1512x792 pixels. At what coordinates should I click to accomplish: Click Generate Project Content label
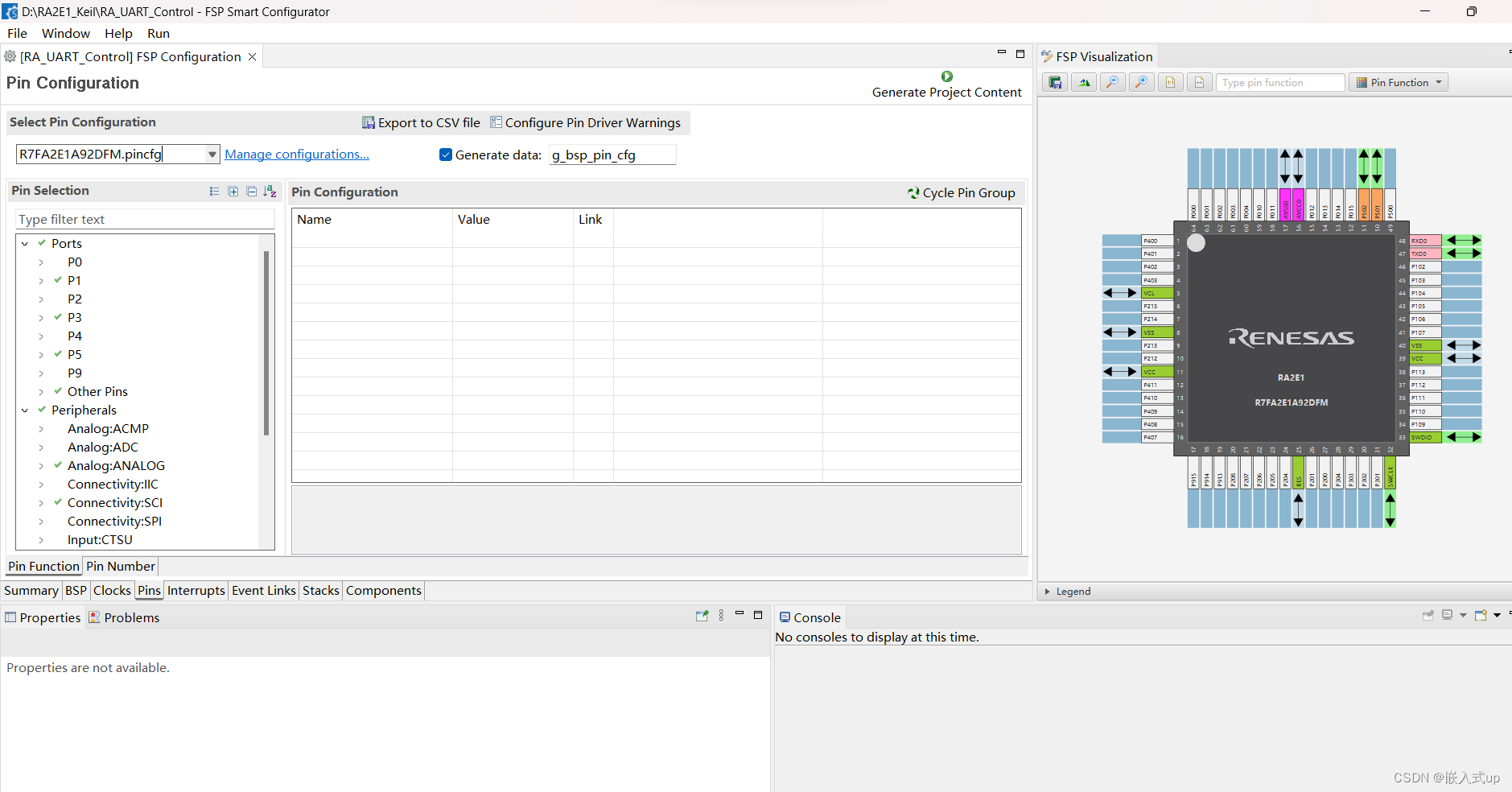(947, 93)
